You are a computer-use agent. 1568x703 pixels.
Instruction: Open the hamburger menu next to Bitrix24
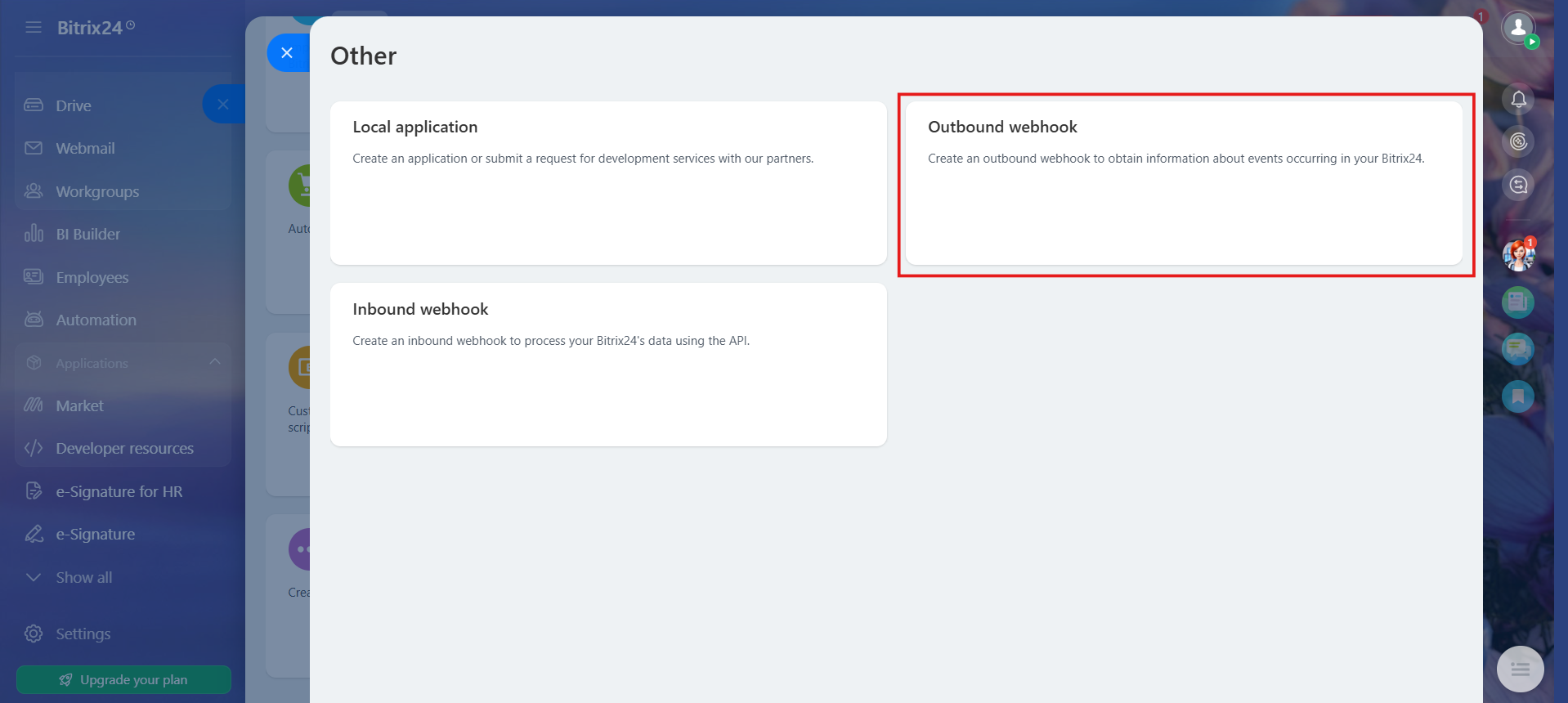pos(34,28)
